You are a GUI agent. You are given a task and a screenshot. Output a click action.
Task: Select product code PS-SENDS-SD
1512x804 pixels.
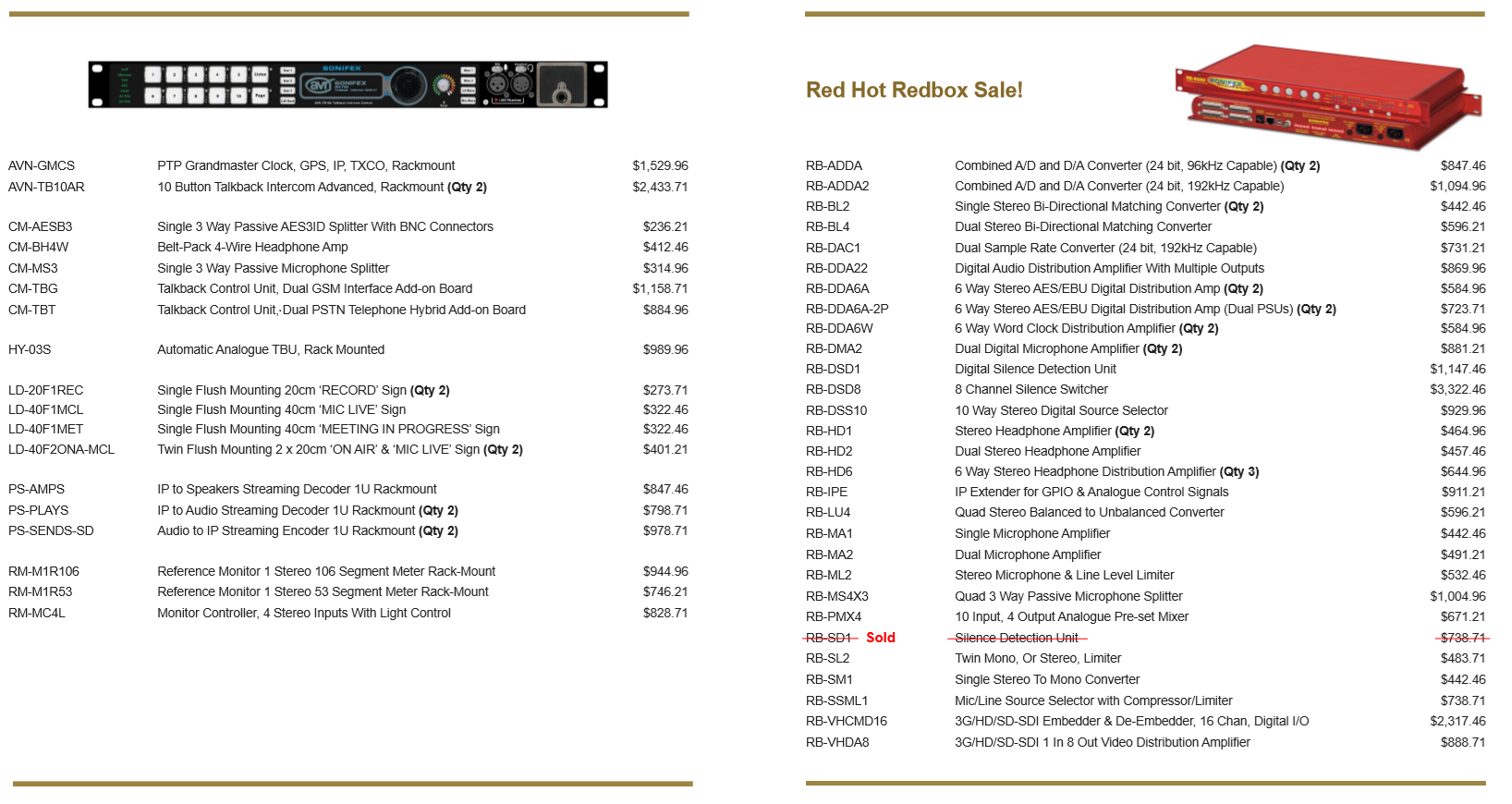tap(51, 530)
